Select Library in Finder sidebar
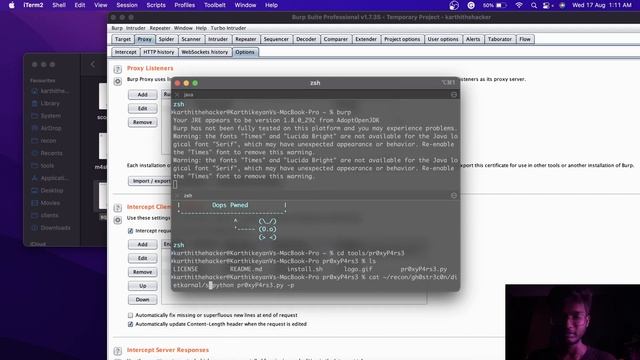The height and width of the screenshot is (360, 640). (x=50, y=104)
